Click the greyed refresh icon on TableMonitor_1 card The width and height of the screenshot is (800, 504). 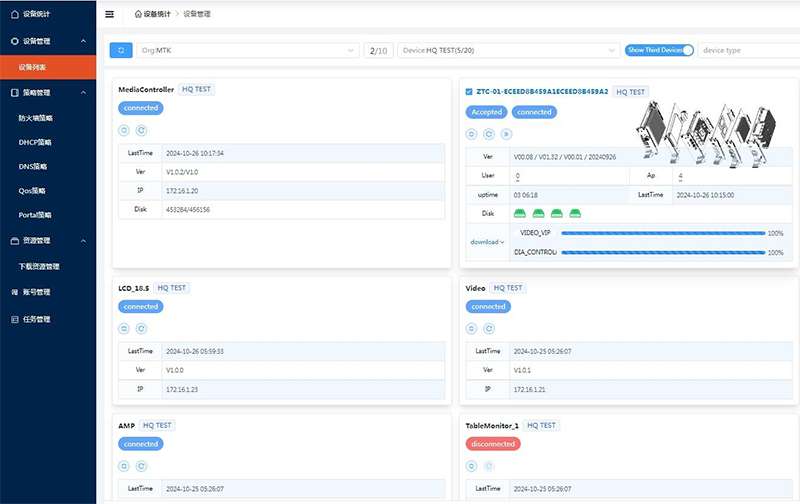tap(489, 466)
